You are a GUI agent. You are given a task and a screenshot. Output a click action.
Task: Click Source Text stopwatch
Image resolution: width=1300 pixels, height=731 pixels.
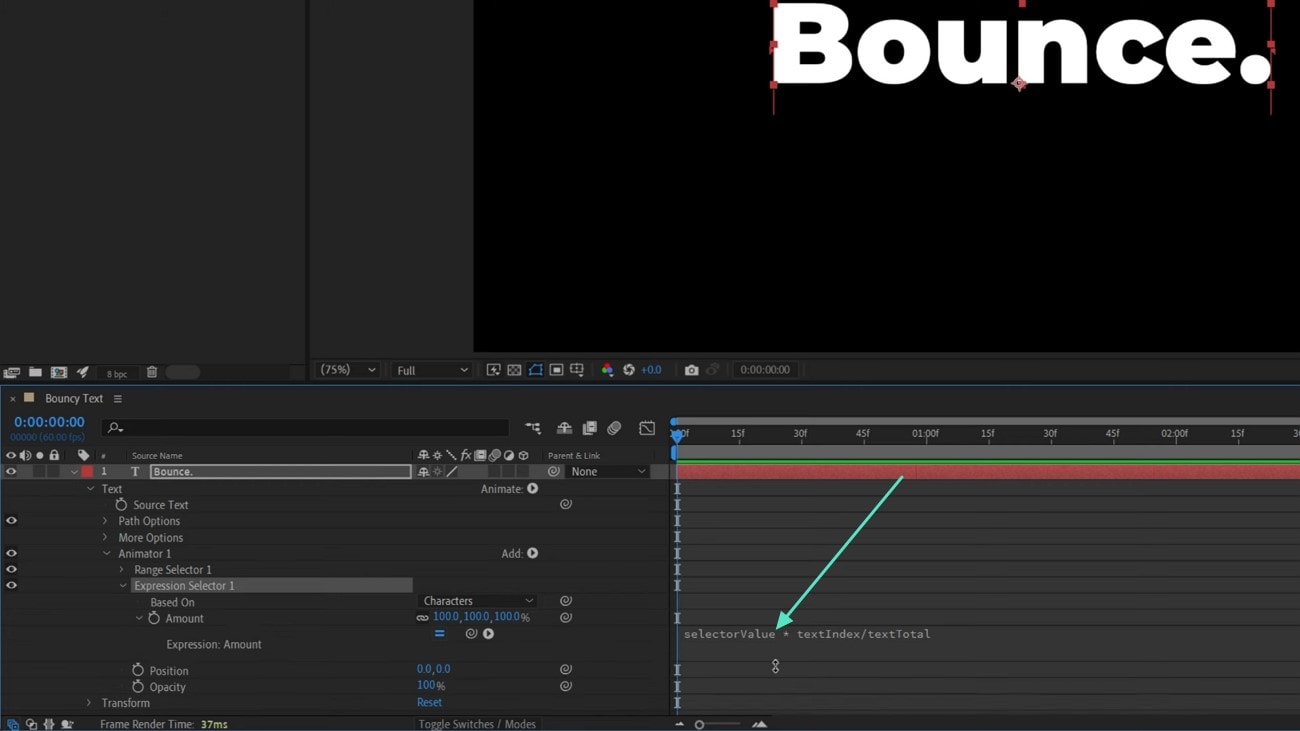tap(122, 505)
